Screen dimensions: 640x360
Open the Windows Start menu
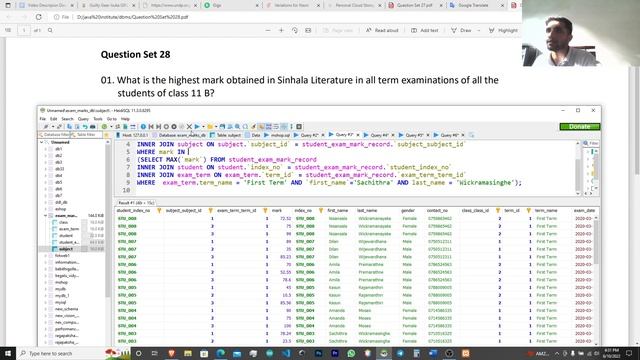coord(8,353)
